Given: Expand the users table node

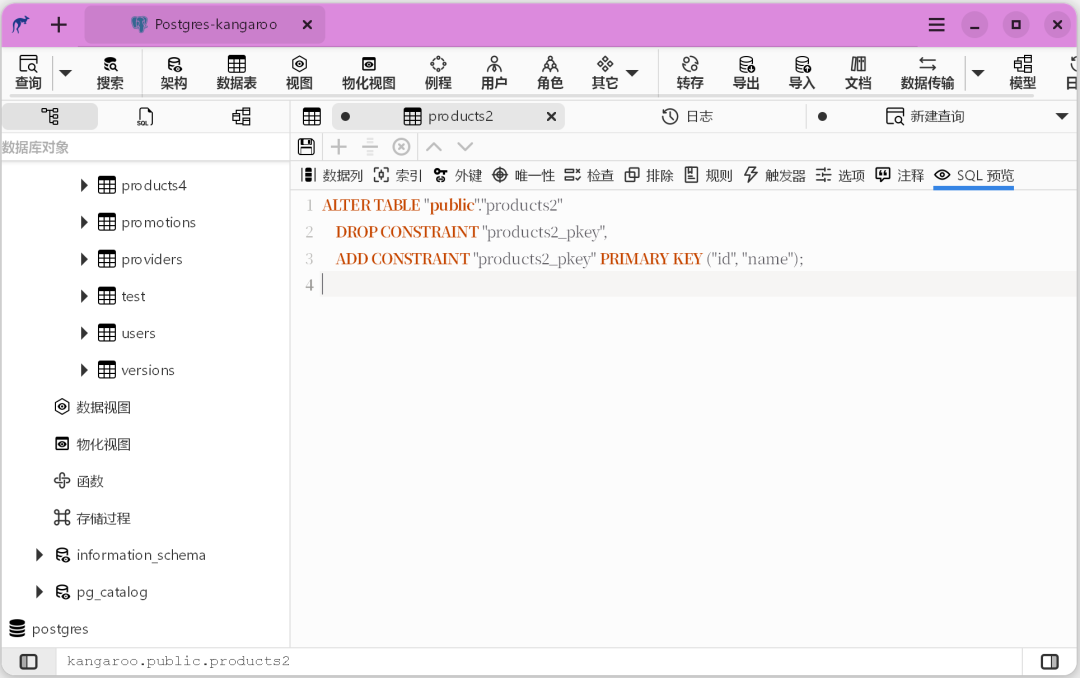Looking at the screenshot, I should [83, 333].
